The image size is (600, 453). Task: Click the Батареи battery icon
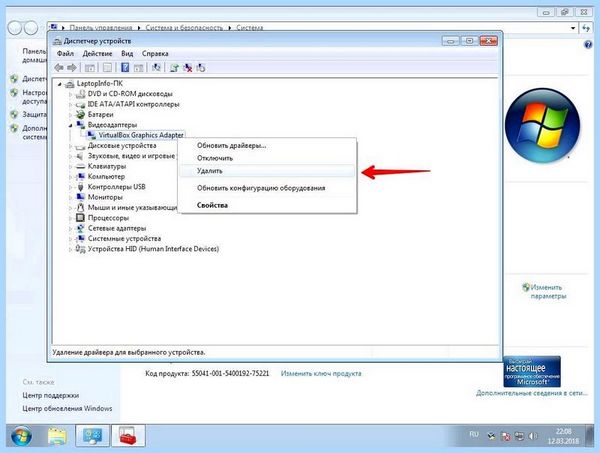[x=80, y=114]
